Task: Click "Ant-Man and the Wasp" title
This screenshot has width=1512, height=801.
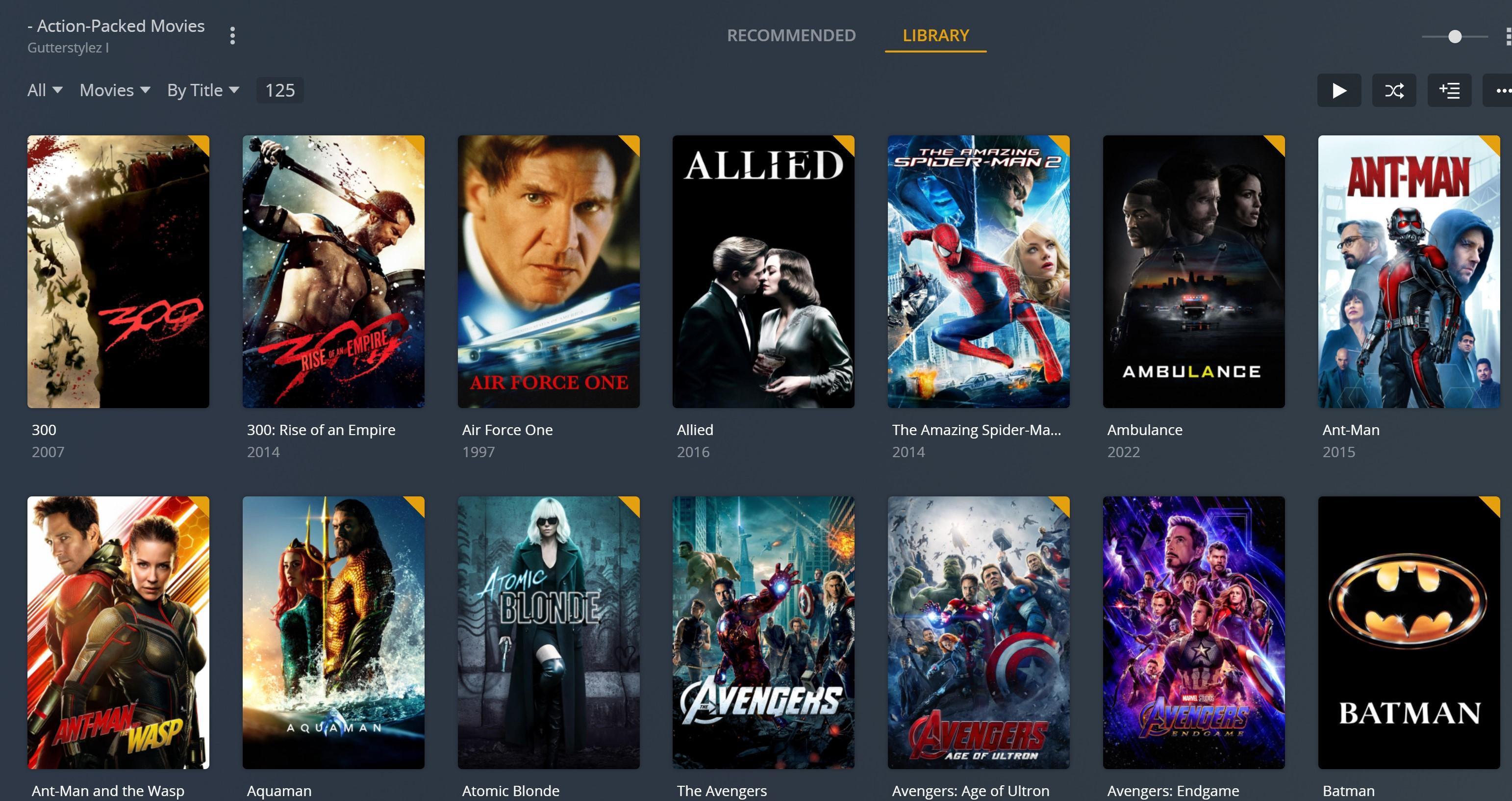Action: pyautogui.click(x=108, y=791)
